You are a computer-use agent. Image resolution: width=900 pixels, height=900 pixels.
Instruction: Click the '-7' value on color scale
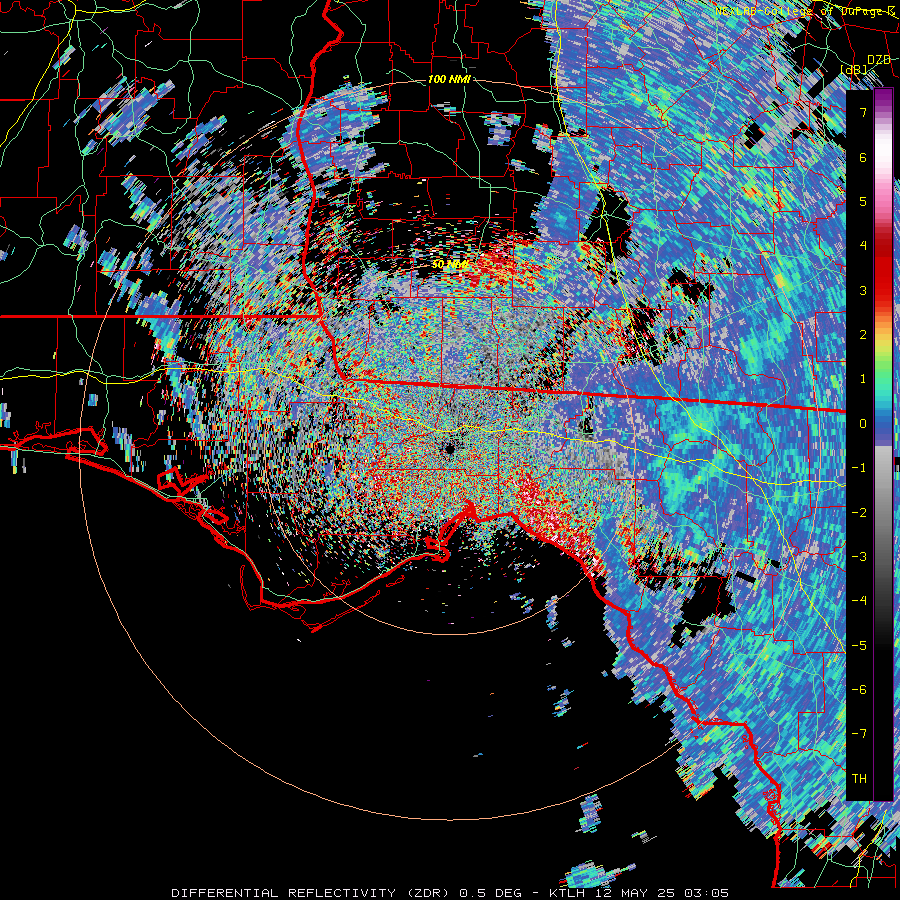pos(859,734)
